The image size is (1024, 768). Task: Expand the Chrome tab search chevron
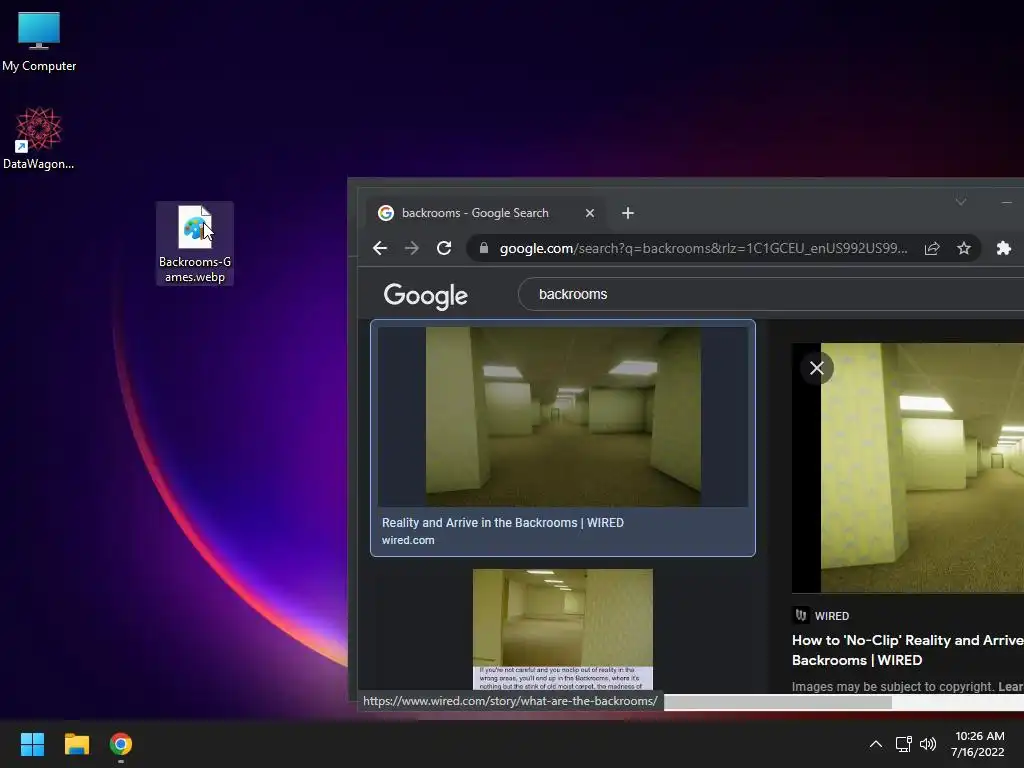961,201
